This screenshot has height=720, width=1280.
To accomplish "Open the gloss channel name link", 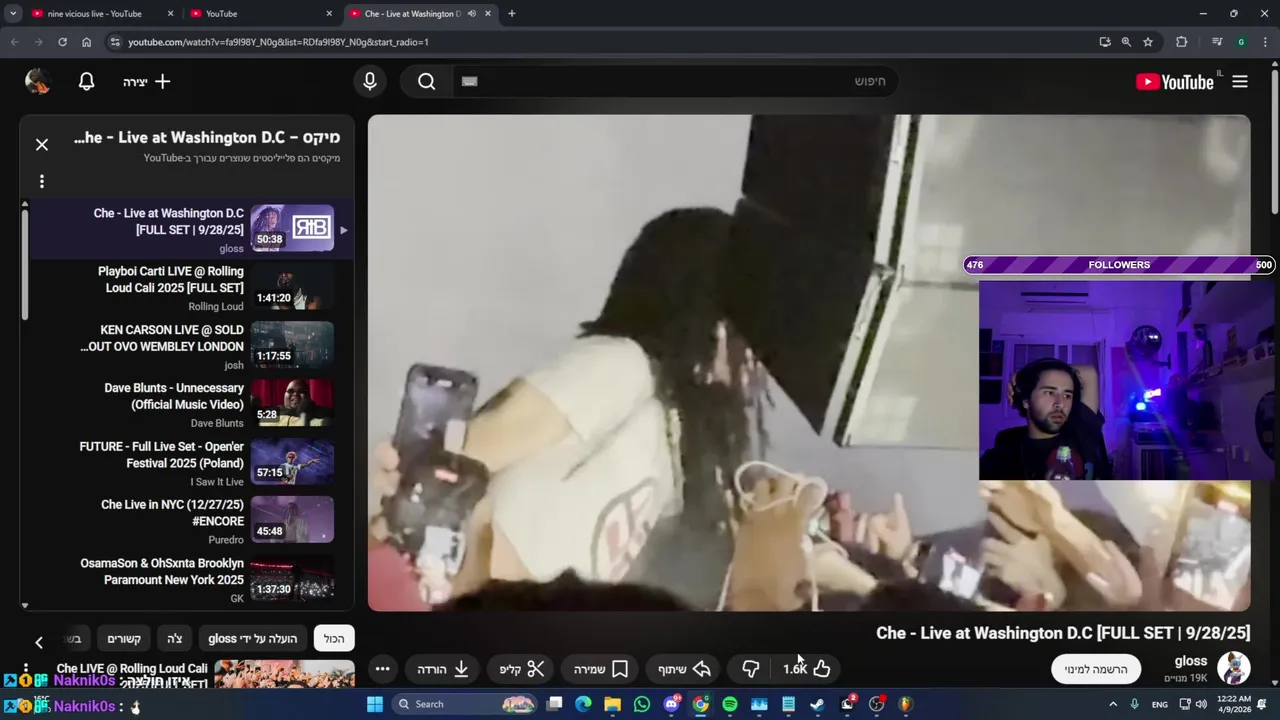I will pyautogui.click(x=1190, y=661).
